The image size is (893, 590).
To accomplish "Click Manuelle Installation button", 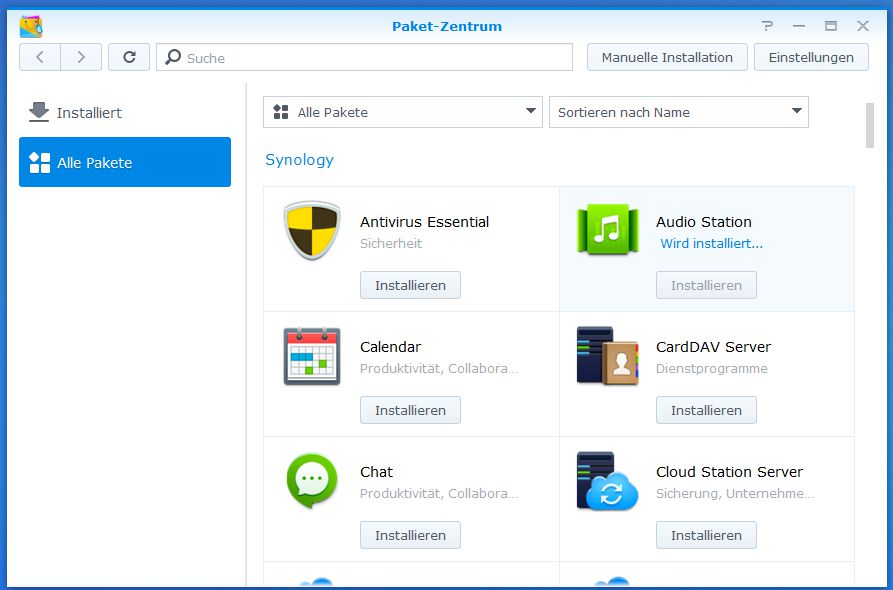I will pos(667,57).
